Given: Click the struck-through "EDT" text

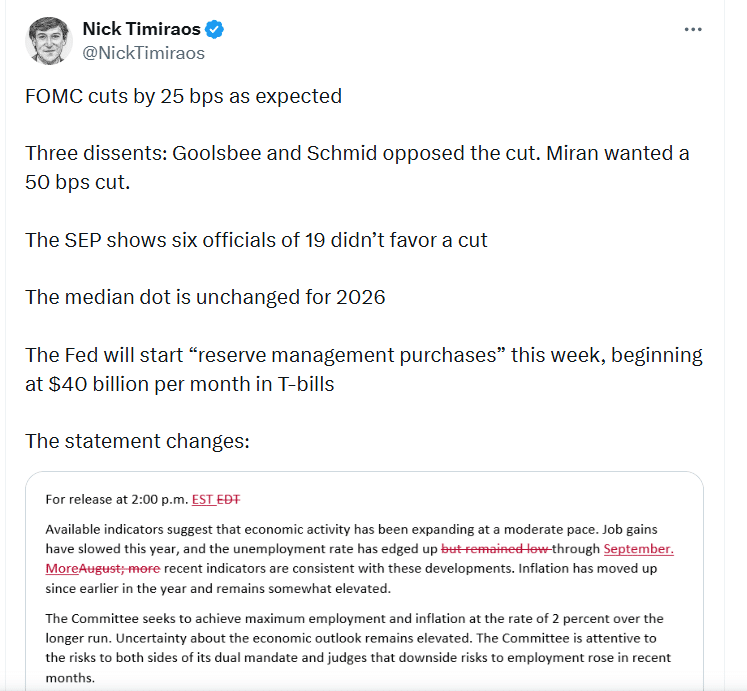Looking at the screenshot, I should pyautogui.click(x=229, y=499).
